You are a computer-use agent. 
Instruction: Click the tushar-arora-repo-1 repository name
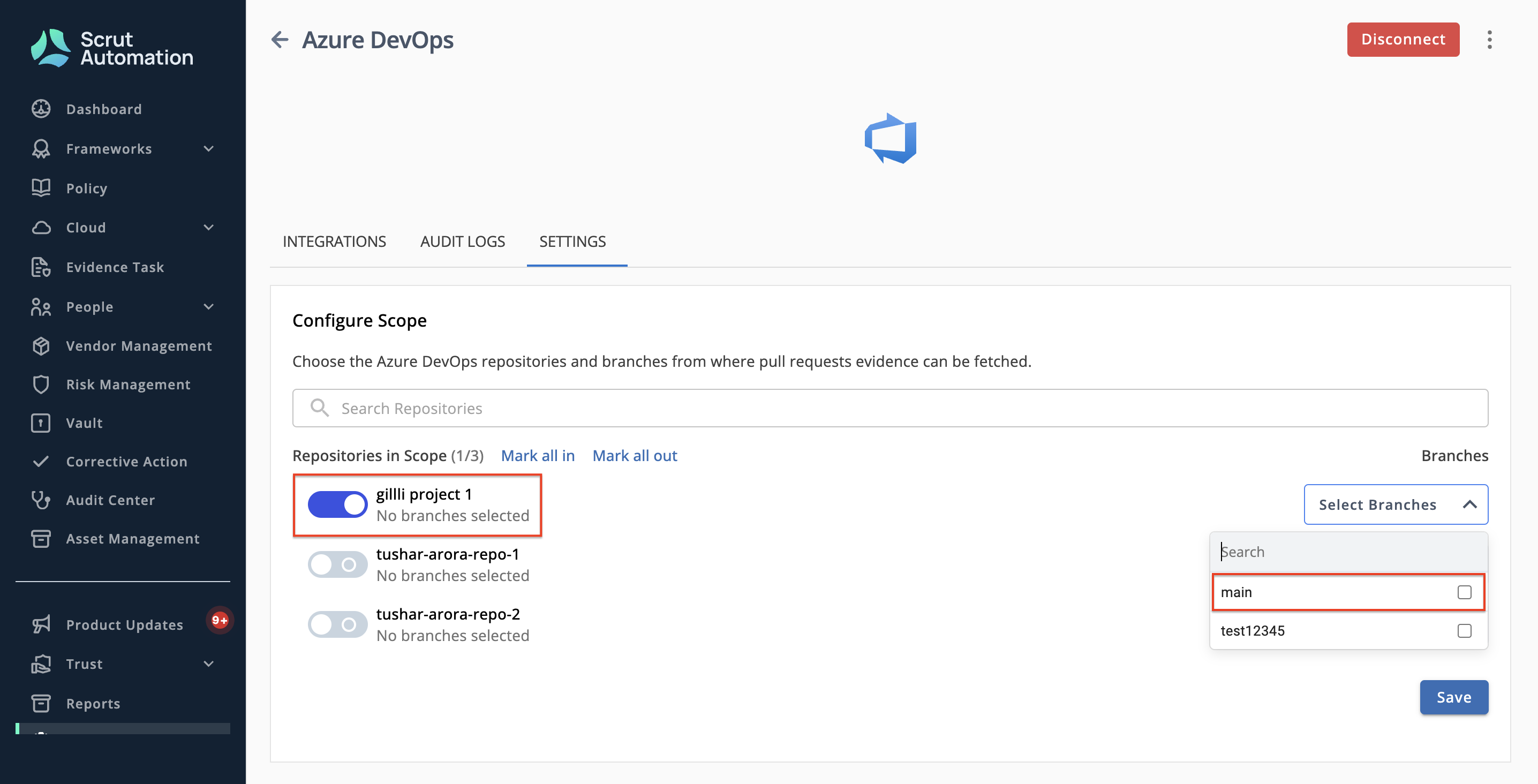point(448,554)
